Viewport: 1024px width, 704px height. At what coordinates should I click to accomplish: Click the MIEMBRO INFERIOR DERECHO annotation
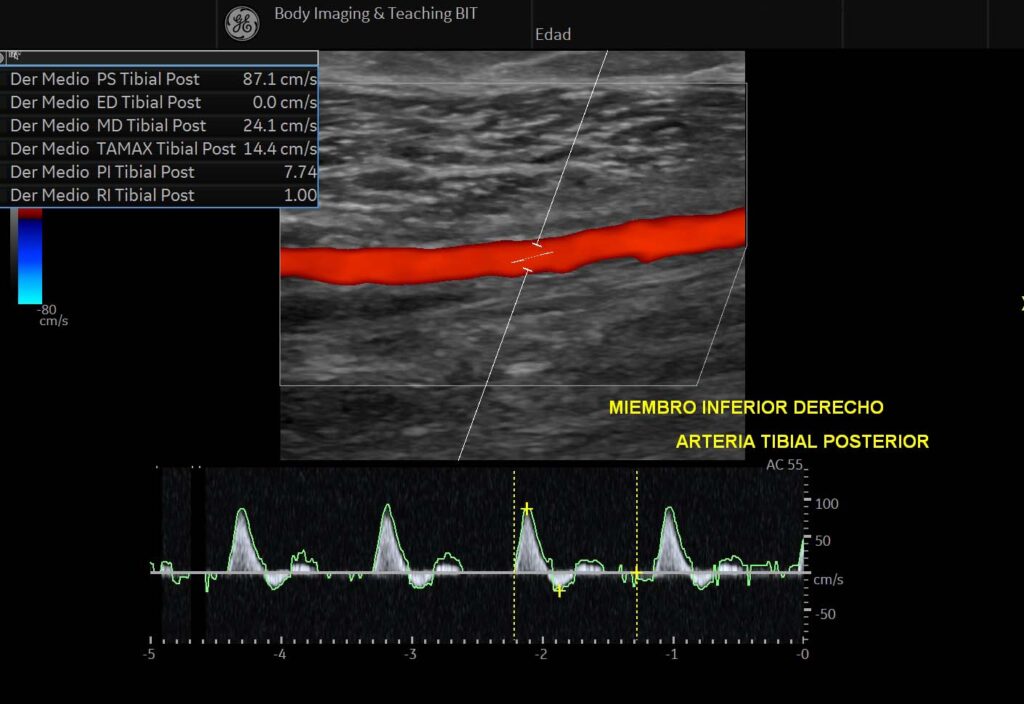coord(746,408)
